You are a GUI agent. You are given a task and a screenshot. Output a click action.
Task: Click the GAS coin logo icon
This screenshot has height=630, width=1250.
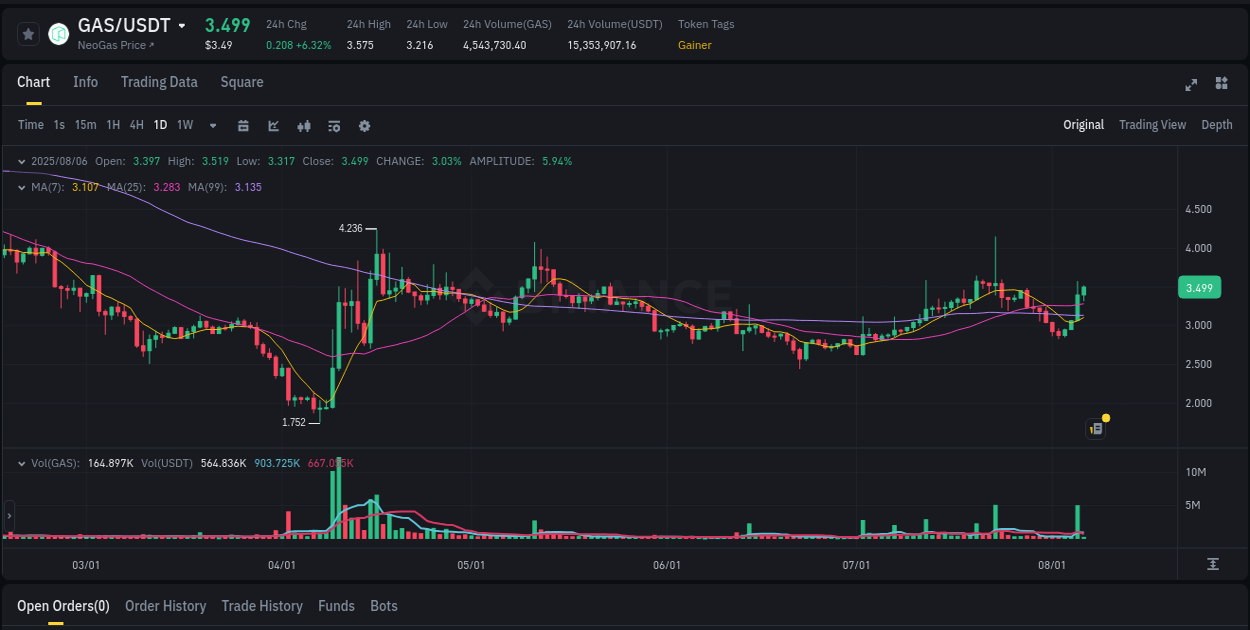pos(58,33)
